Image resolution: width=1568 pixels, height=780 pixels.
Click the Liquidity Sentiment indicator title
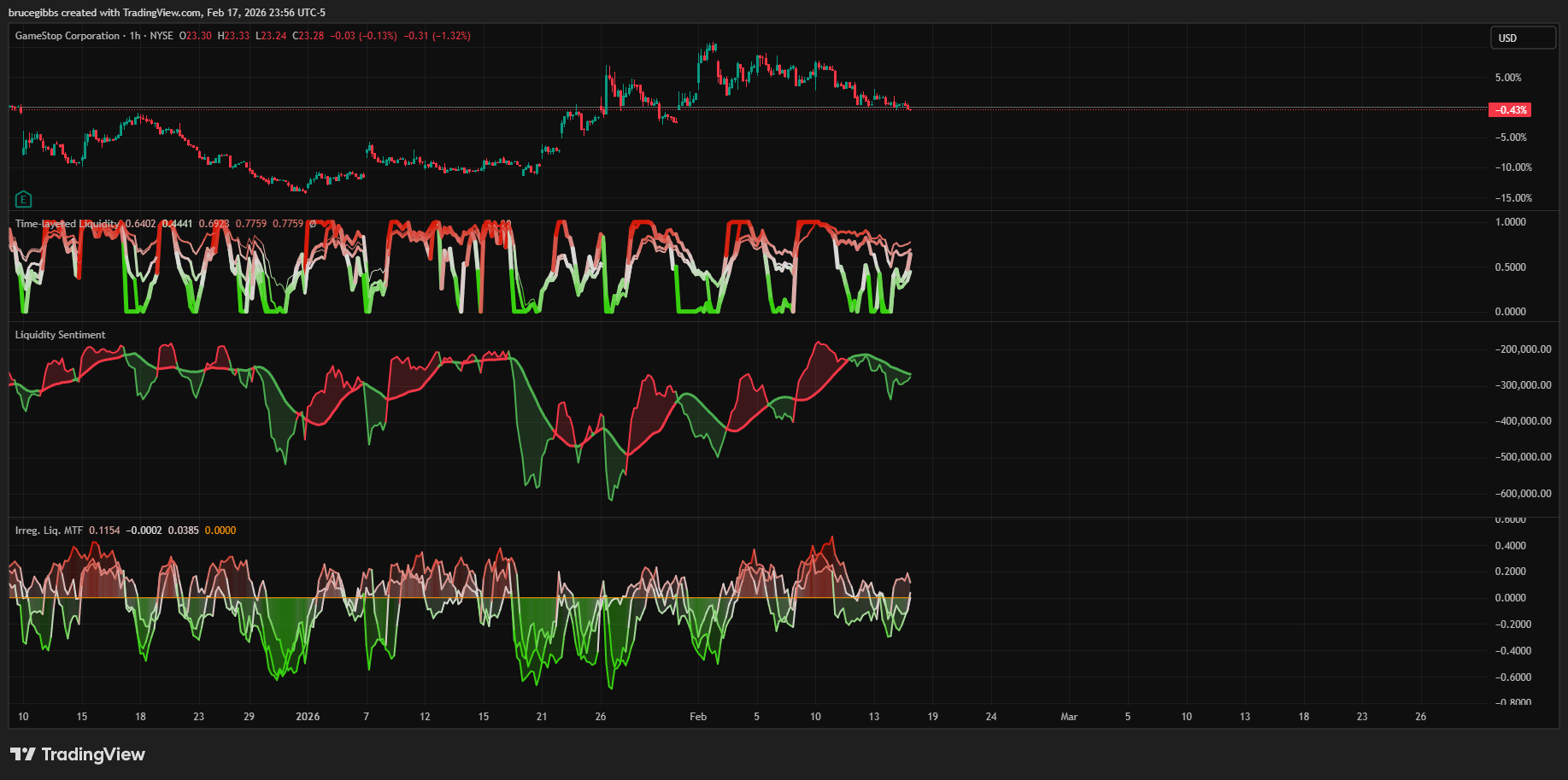click(60, 335)
